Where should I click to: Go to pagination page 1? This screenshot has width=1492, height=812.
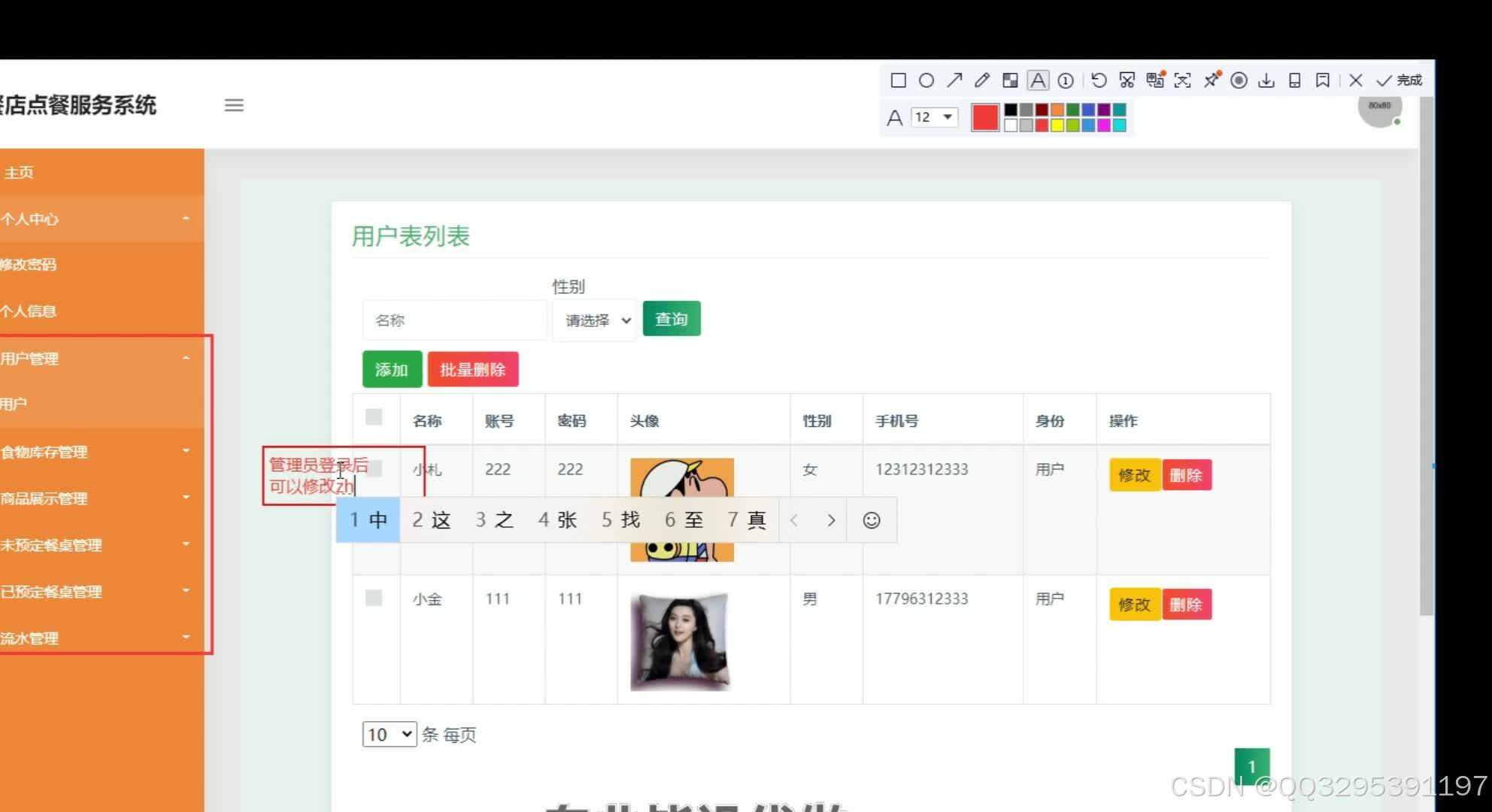coord(1252,766)
